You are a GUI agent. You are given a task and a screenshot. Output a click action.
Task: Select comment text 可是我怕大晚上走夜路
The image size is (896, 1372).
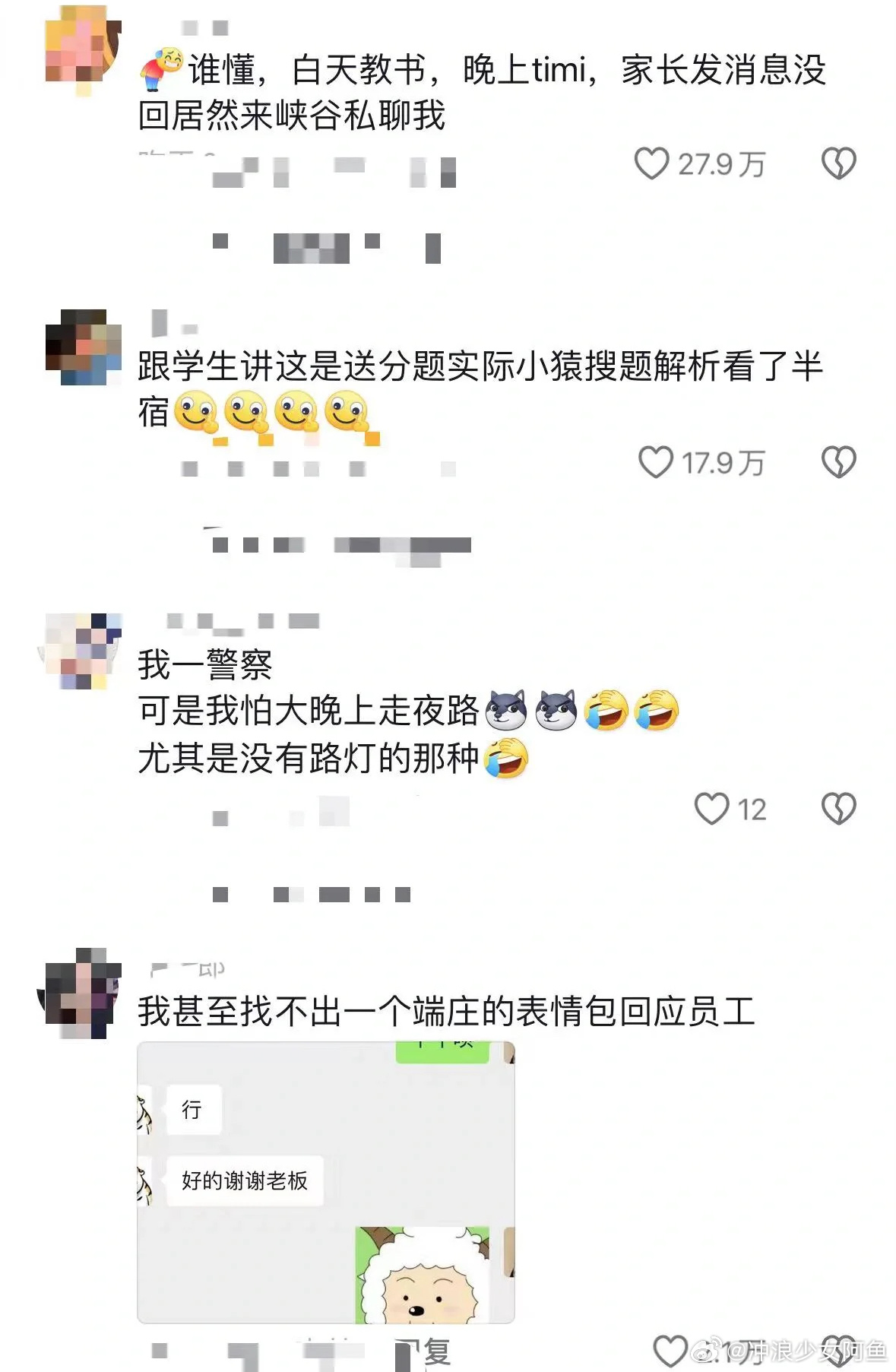tap(309, 711)
